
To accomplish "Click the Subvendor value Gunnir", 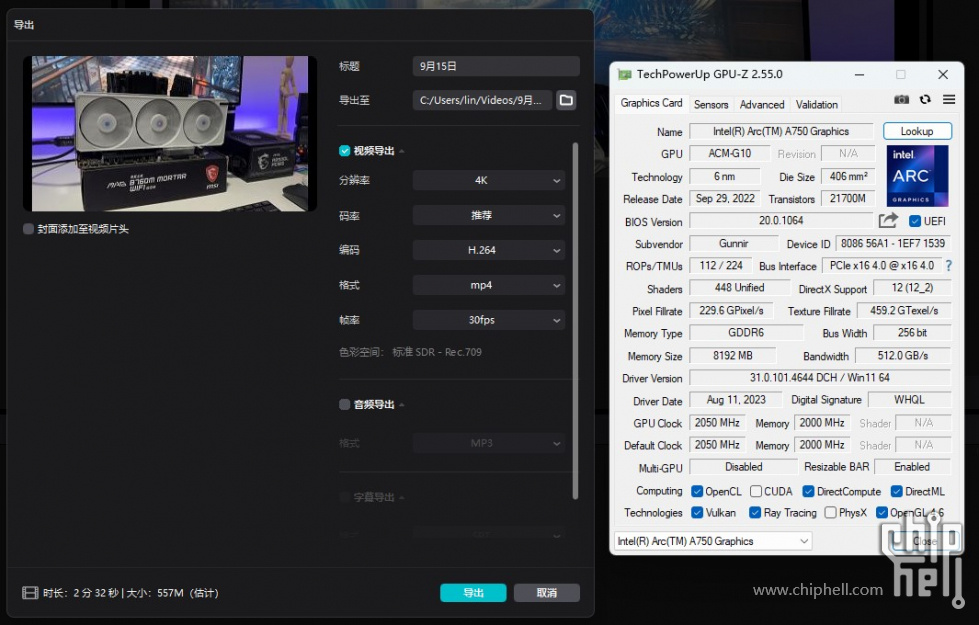I will [x=734, y=244].
